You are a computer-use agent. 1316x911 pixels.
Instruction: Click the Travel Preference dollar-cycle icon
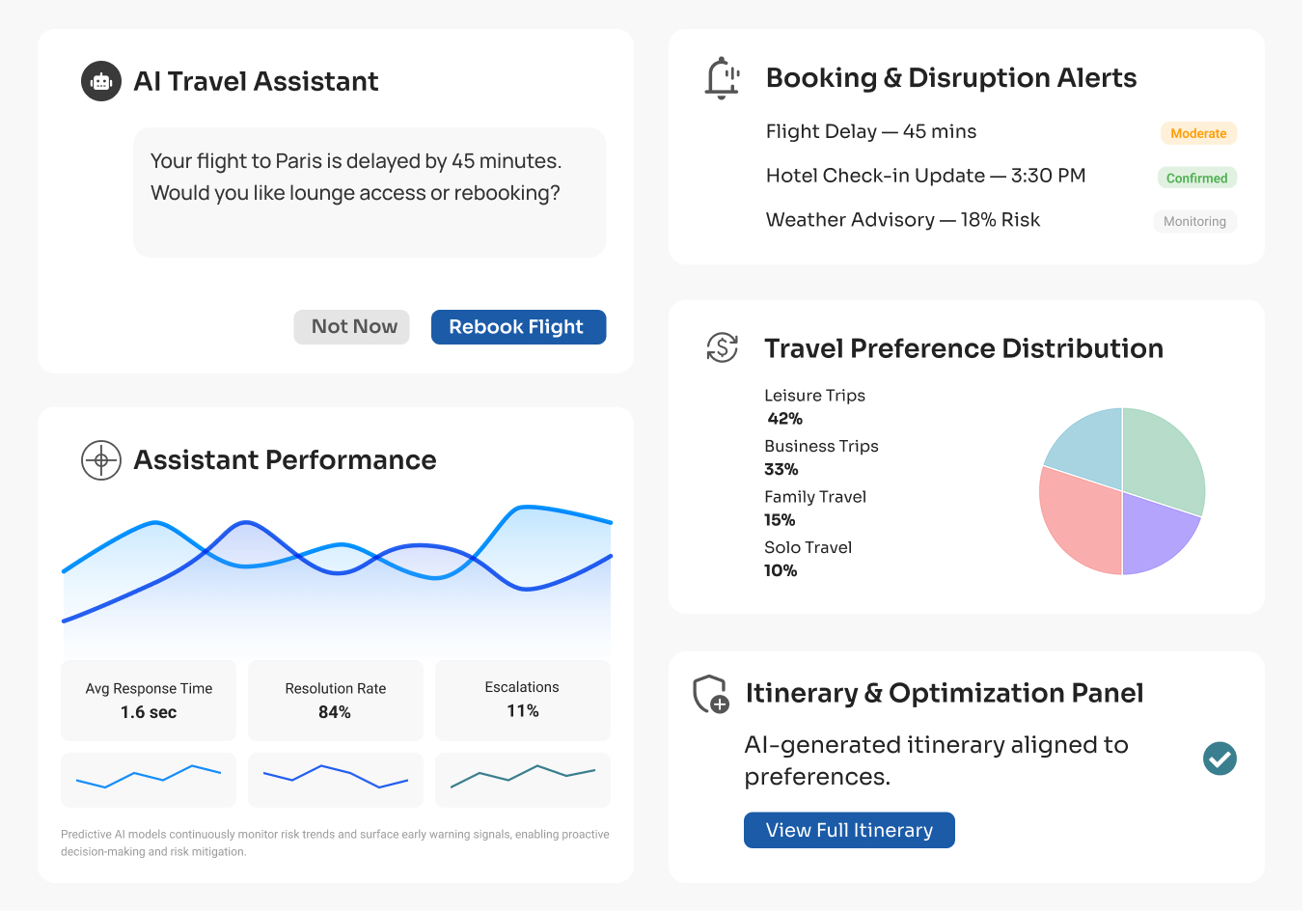(x=722, y=347)
